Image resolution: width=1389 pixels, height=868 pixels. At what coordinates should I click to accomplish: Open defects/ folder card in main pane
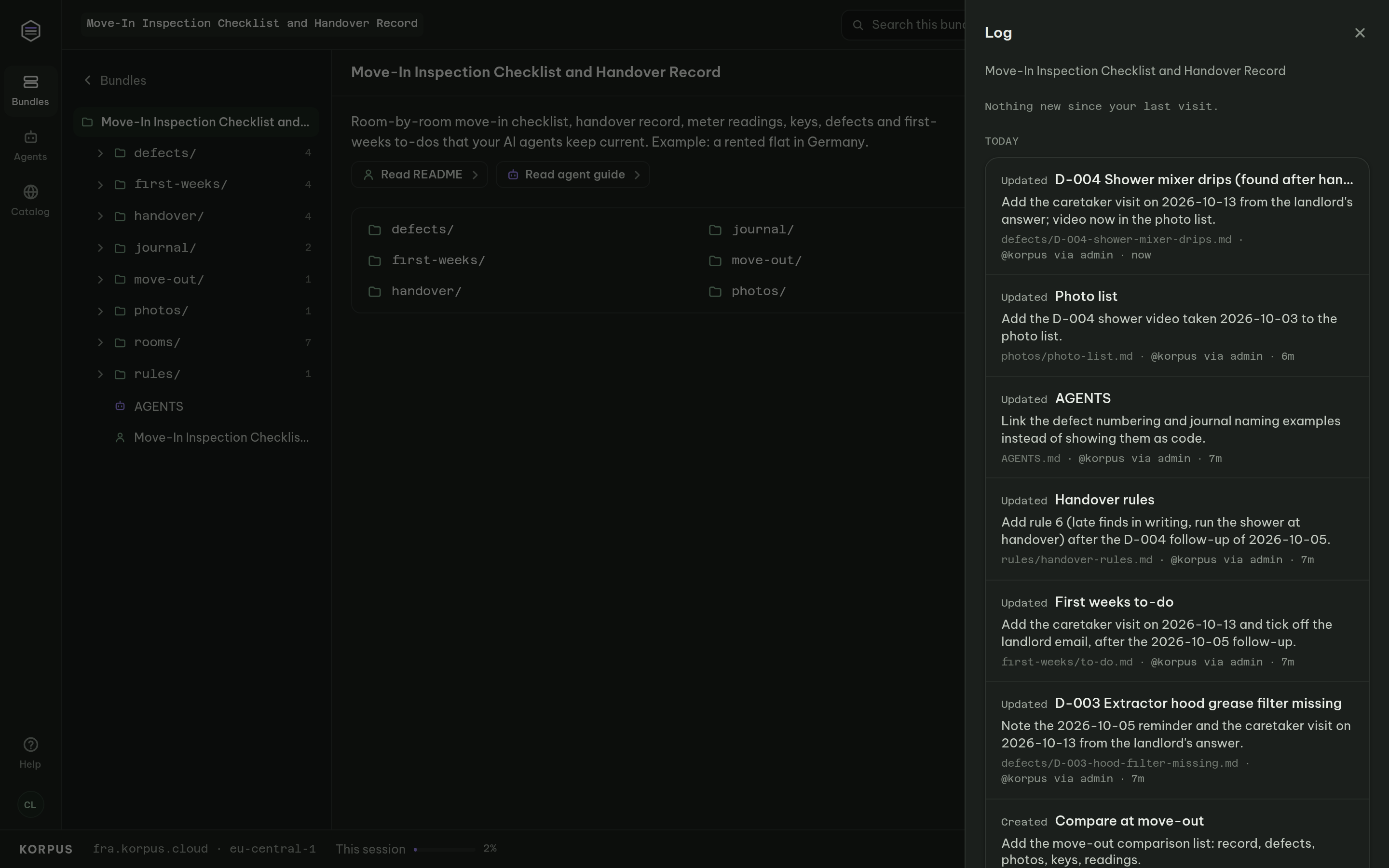point(411,230)
